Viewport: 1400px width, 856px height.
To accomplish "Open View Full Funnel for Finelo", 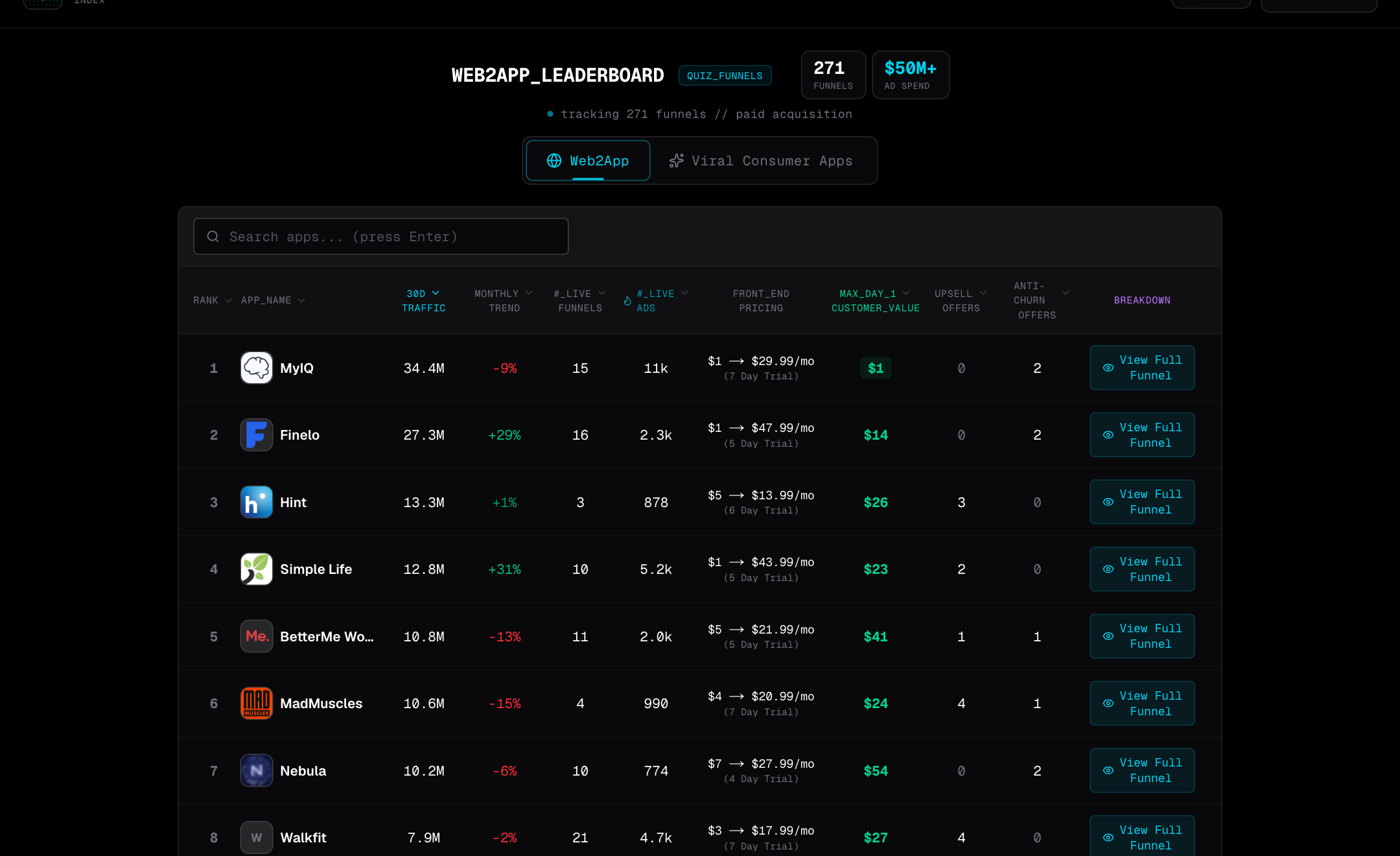I will tap(1142, 435).
